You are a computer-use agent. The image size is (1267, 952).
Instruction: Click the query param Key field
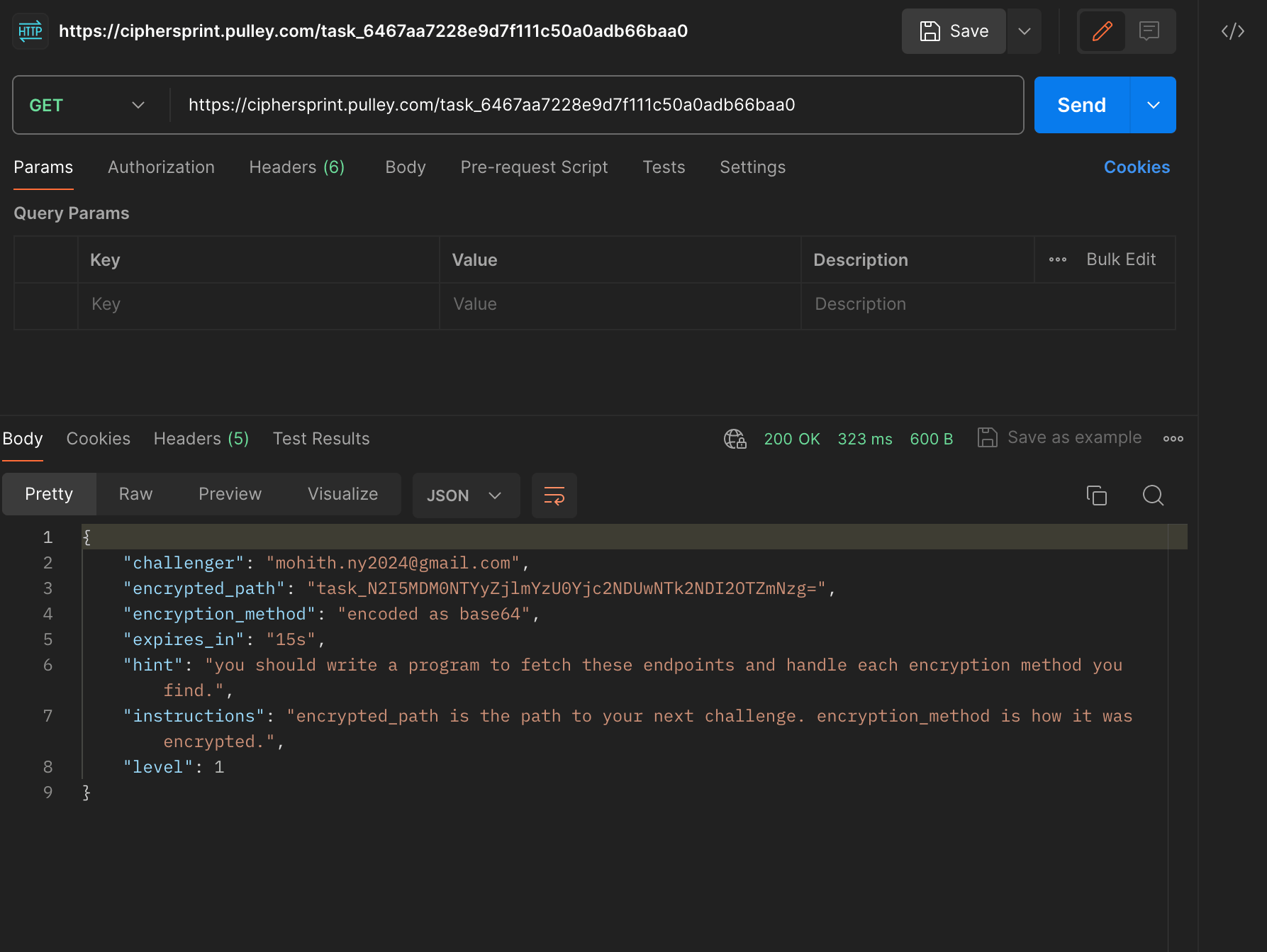(x=258, y=306)
